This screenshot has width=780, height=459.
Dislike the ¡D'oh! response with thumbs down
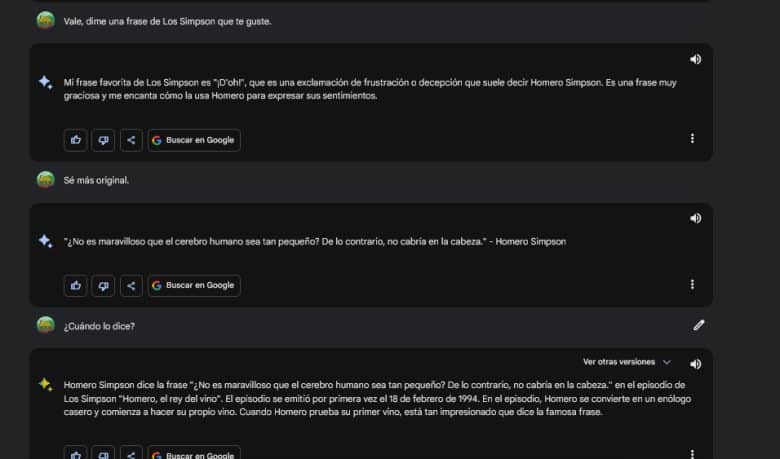[x=103, y=140]
